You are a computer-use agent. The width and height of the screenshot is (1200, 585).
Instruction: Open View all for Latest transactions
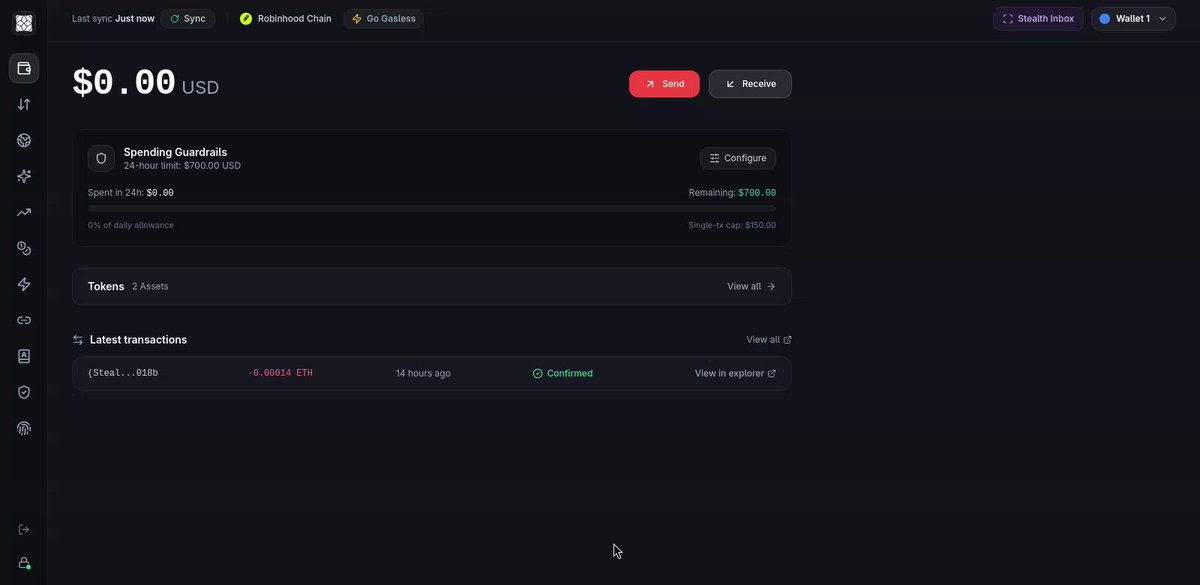click(769, 340)
